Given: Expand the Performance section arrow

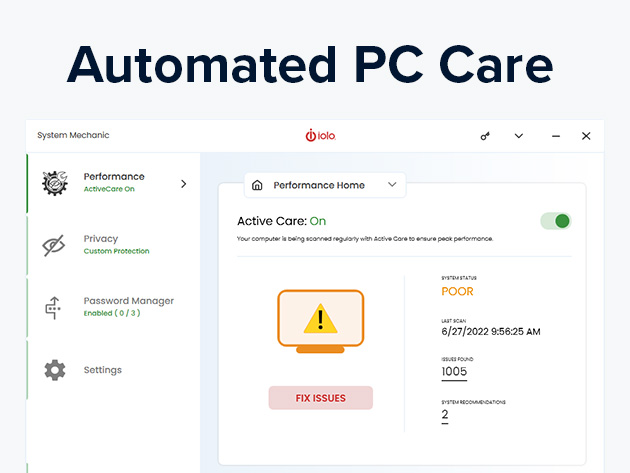Looking at the screenshot, I should coord(184,184).
